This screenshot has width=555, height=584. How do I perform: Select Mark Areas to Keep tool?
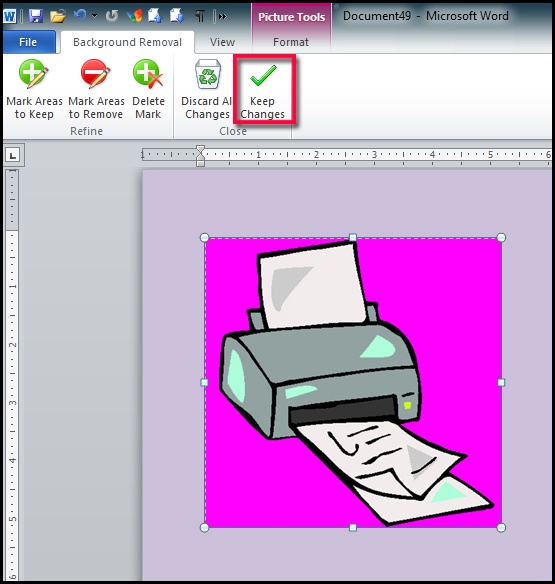(x=34, y=89)
